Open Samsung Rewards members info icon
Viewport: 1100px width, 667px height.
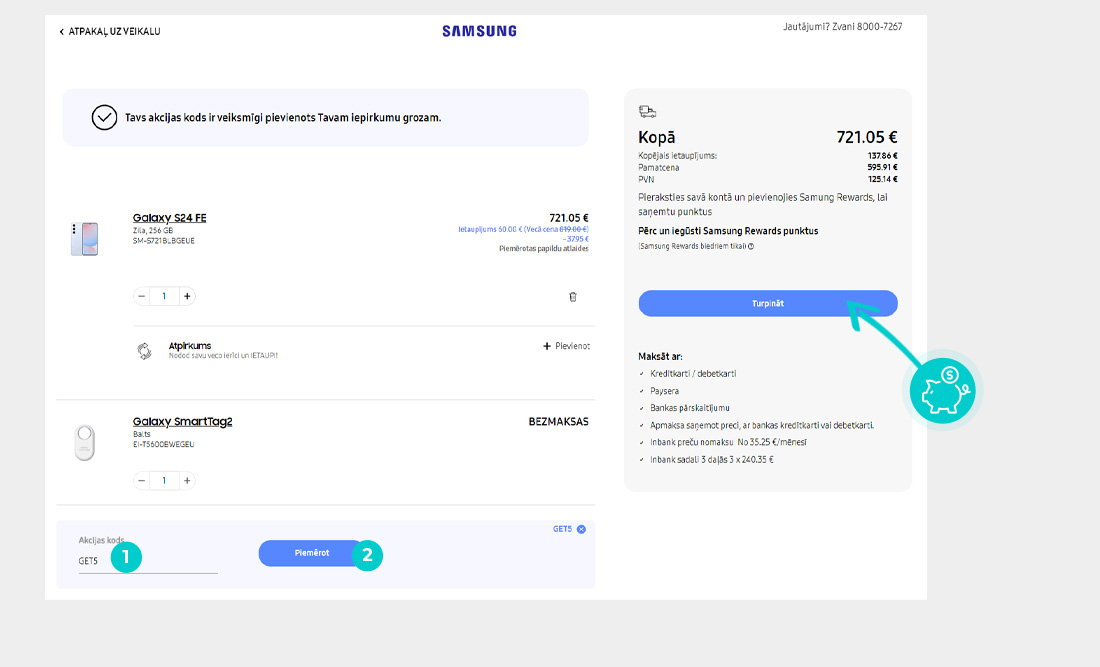[751, 246]
